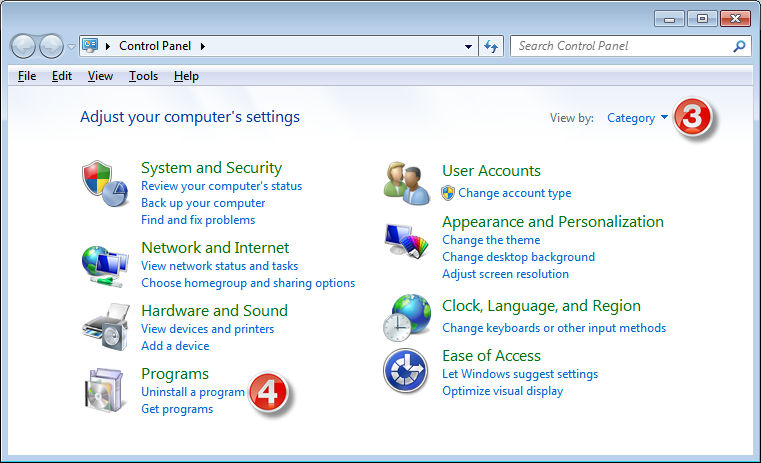Click the User Accounts people icon
This screenshot has height=463, width=761.
coord(407,183)
